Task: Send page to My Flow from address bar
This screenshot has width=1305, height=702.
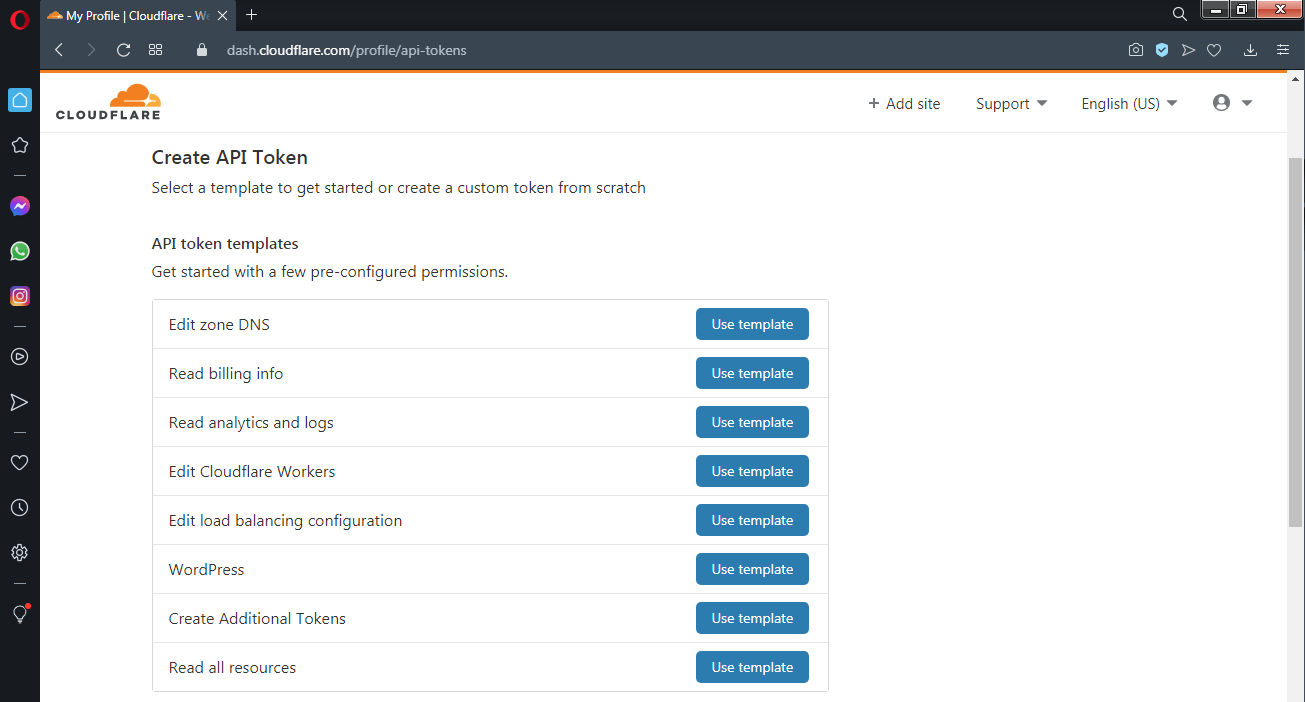Action: [x=1188, y=50]
